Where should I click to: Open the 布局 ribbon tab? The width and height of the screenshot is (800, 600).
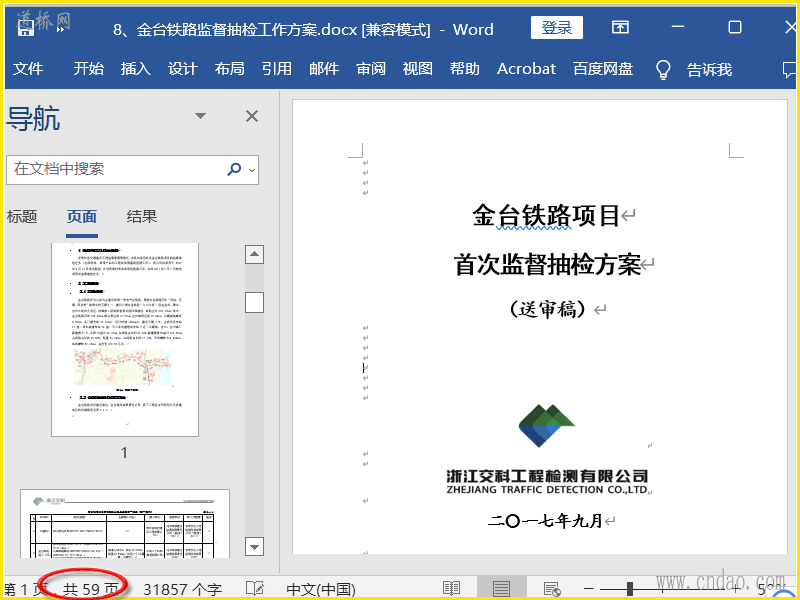[x=230, y=69]
